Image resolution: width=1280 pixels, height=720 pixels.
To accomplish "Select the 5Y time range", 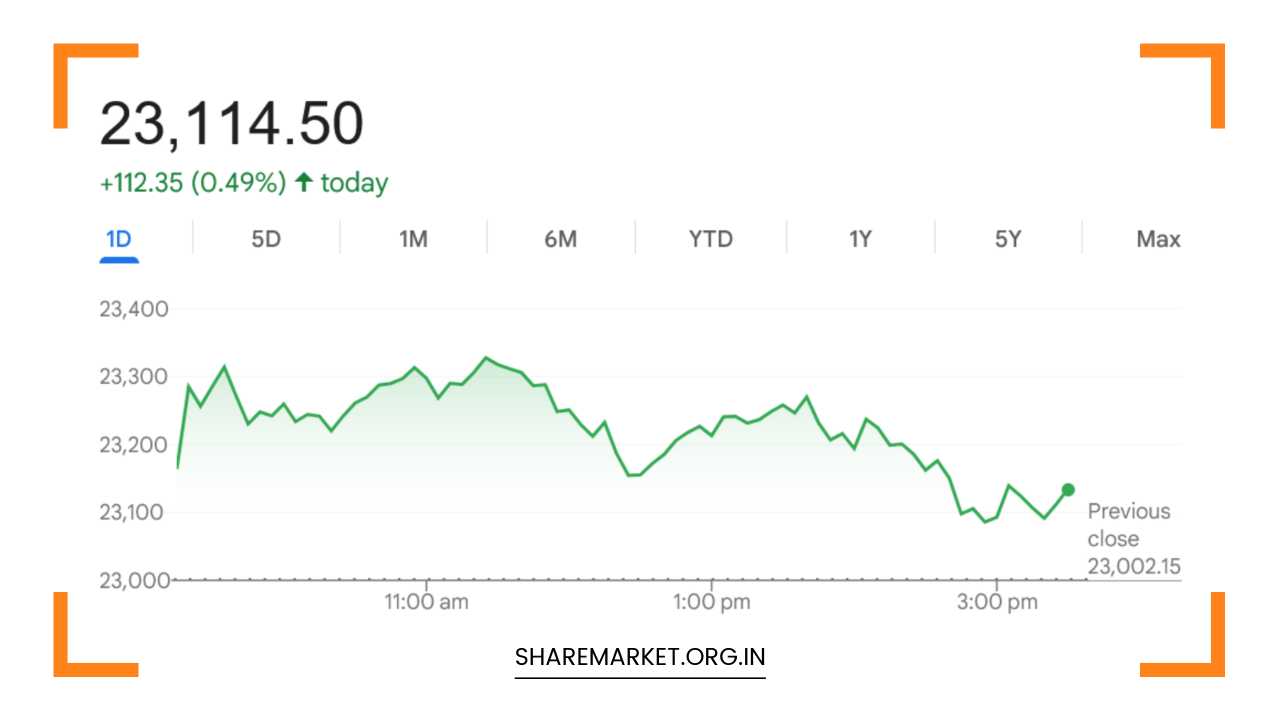I will click(1006, 238).
